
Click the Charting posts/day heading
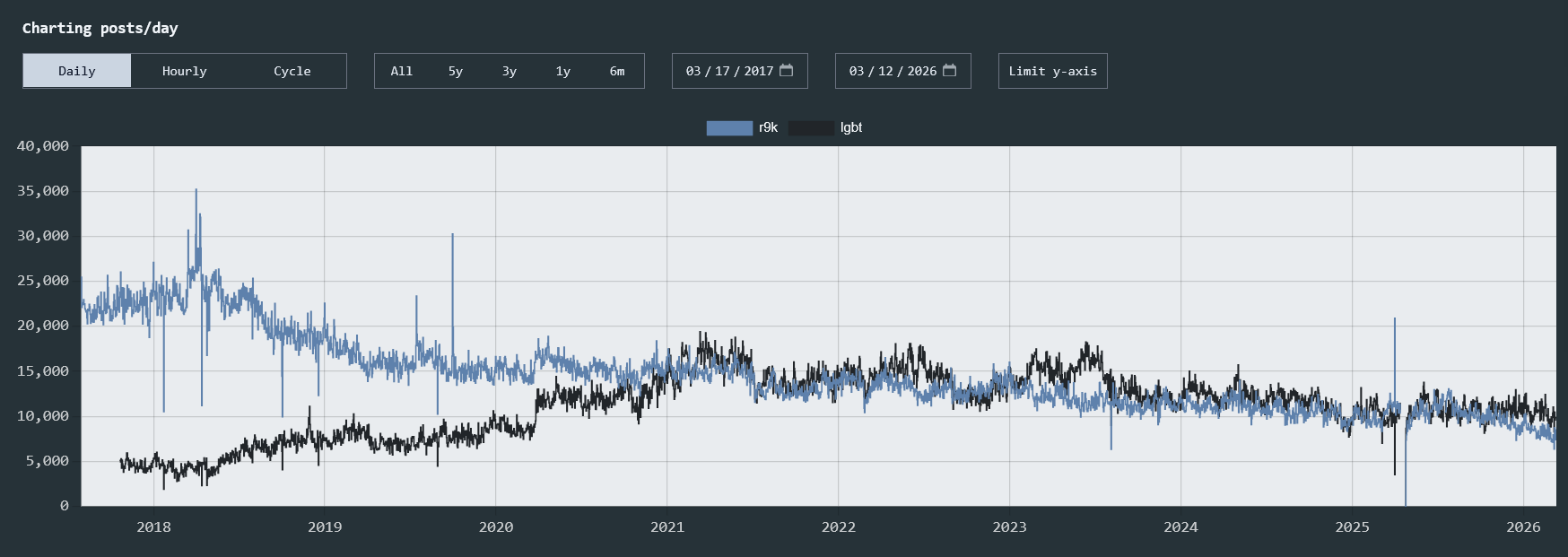click(x=100, y=28)
